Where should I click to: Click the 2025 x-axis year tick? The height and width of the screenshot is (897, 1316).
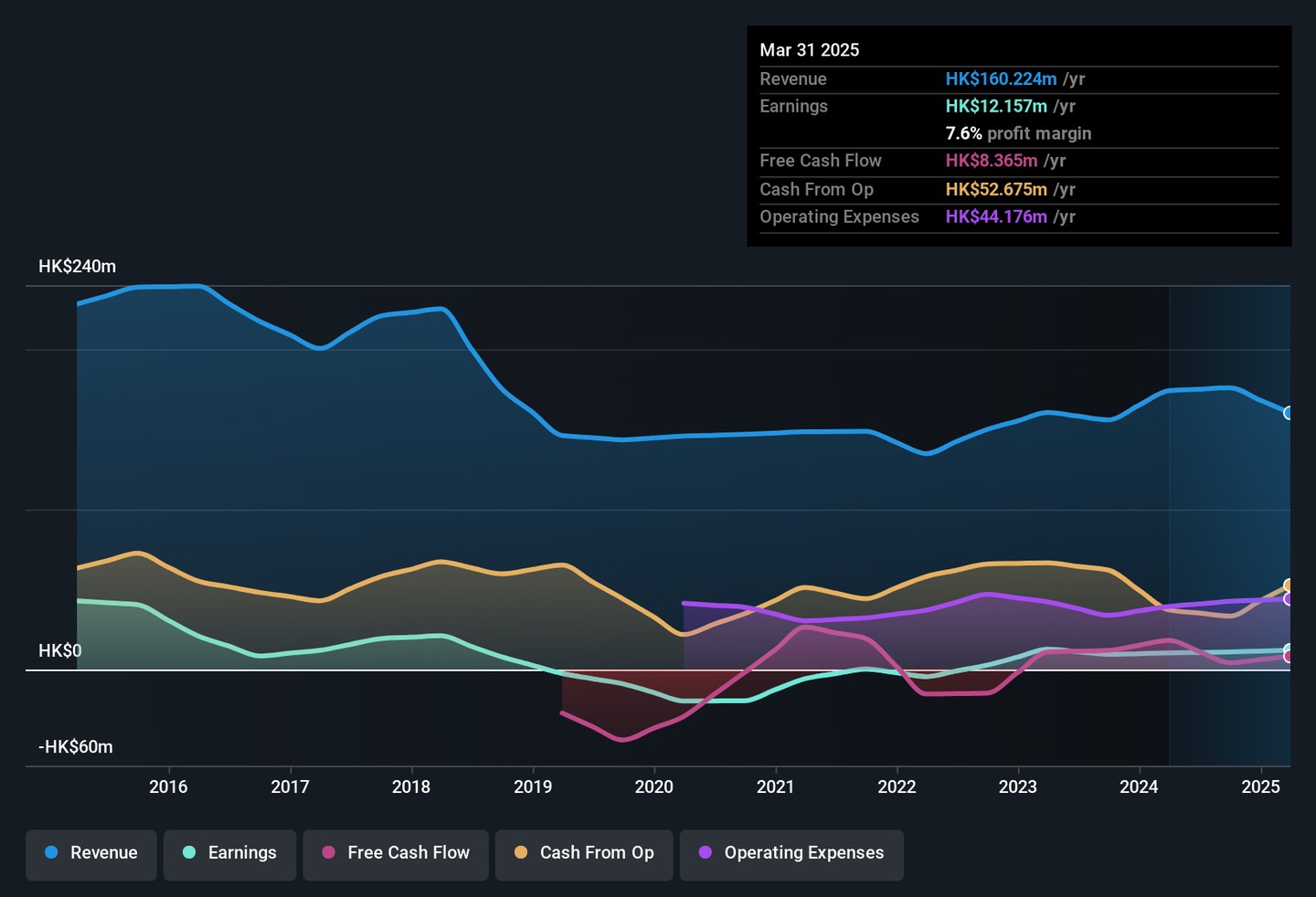coord(1260,787)
